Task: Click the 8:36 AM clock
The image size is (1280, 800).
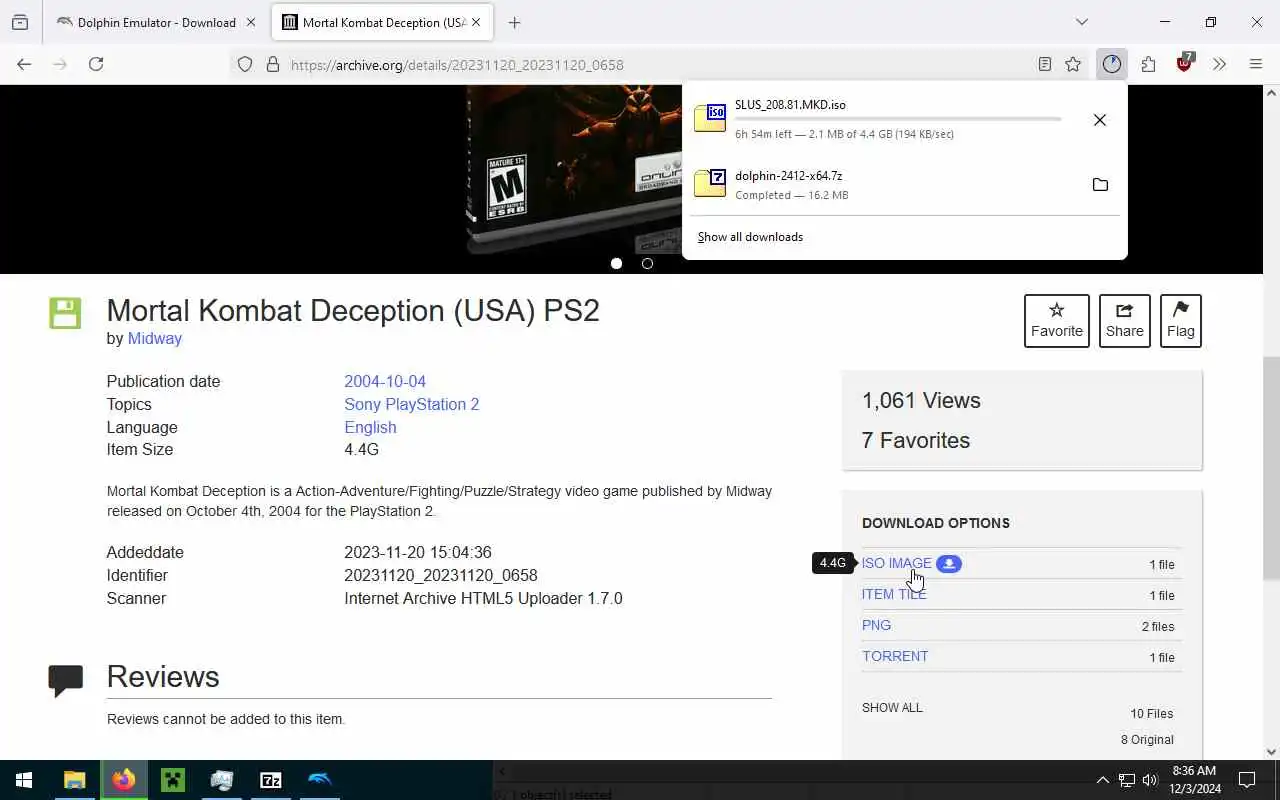Action: tap(1194, 771)
